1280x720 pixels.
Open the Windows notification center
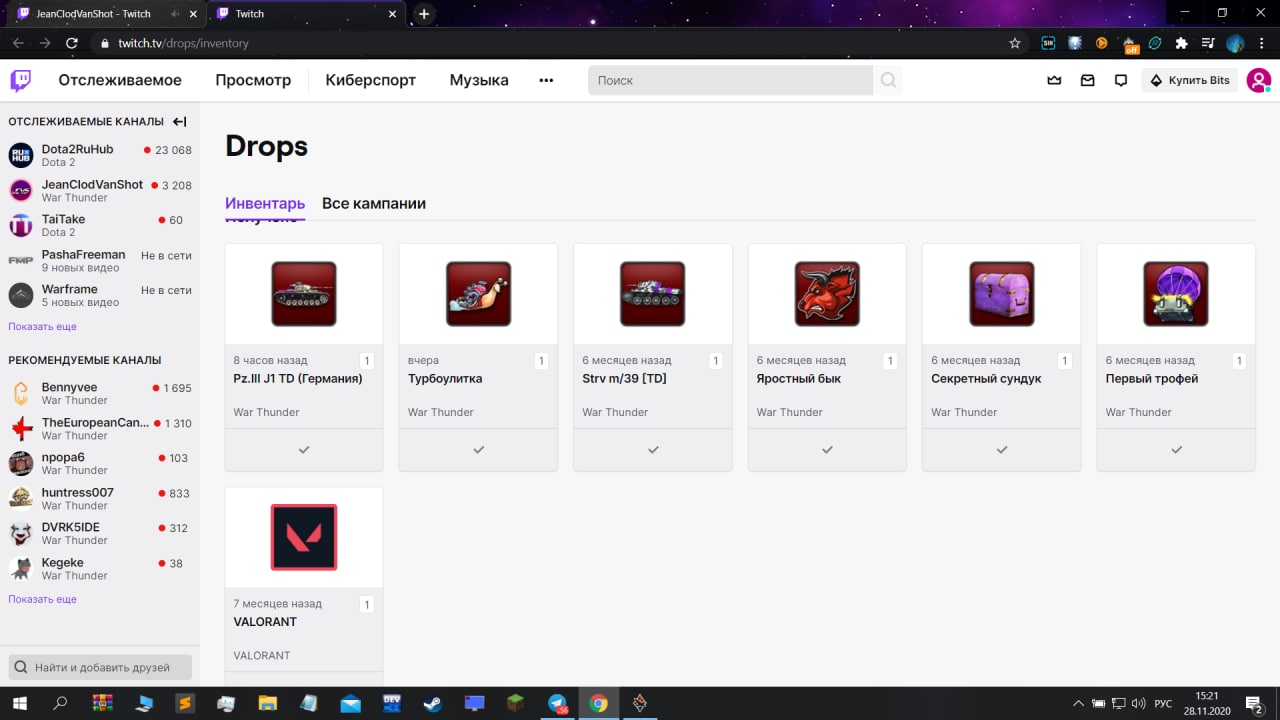click(x=1252, y=703)
